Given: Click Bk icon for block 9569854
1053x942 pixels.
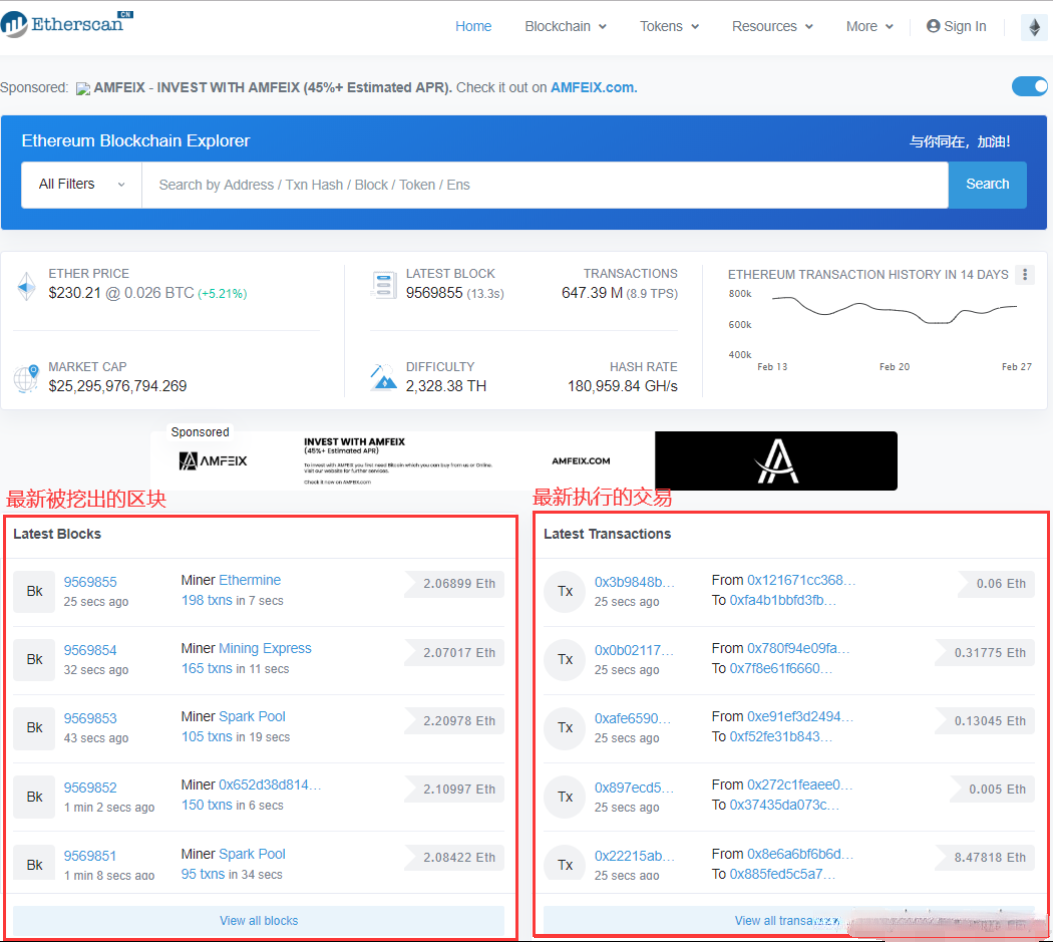Looking at the screenshot, I should (34, 660).
